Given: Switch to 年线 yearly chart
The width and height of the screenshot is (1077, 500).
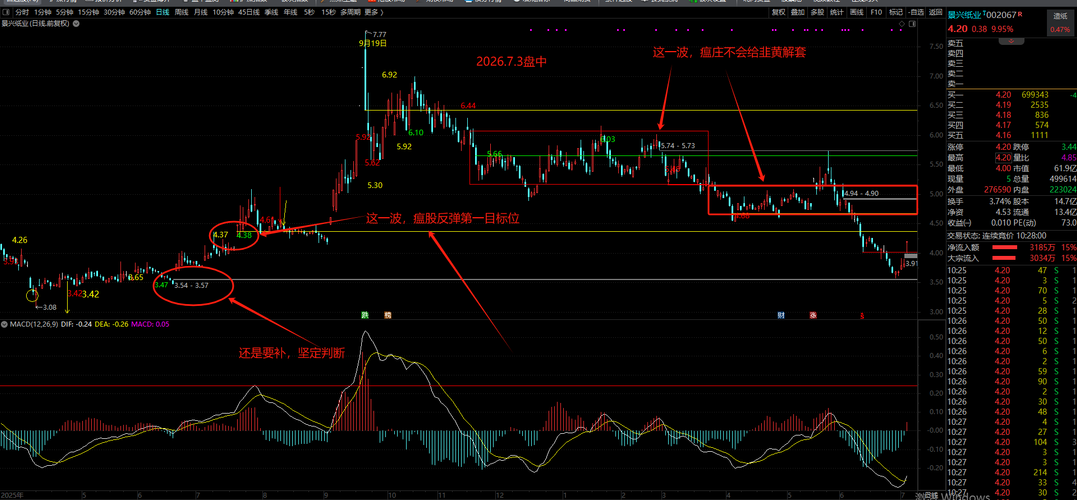Looking at the screenshot, I should 291,12.
